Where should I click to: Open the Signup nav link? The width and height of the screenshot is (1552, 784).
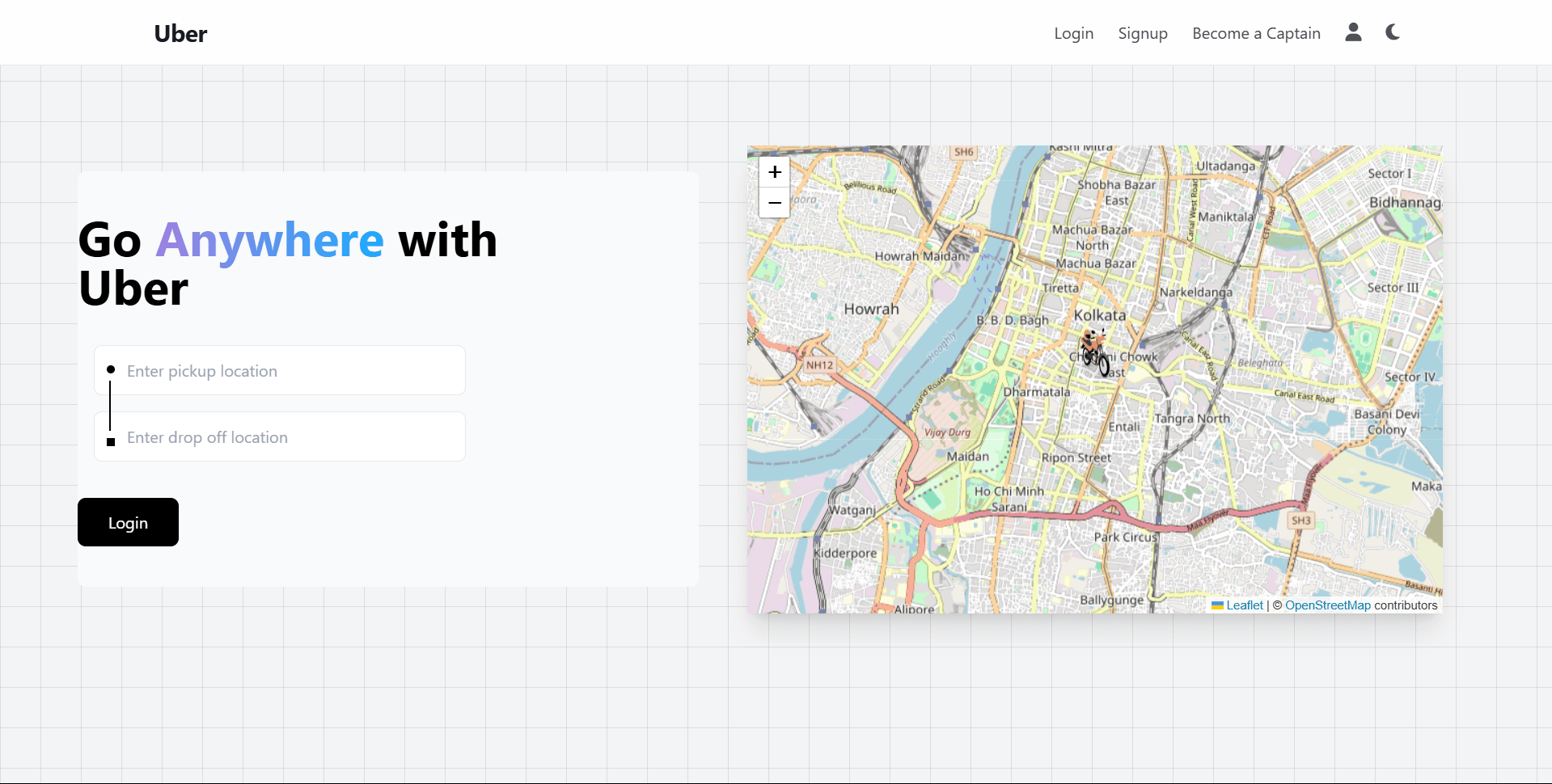coord(1142,33)
